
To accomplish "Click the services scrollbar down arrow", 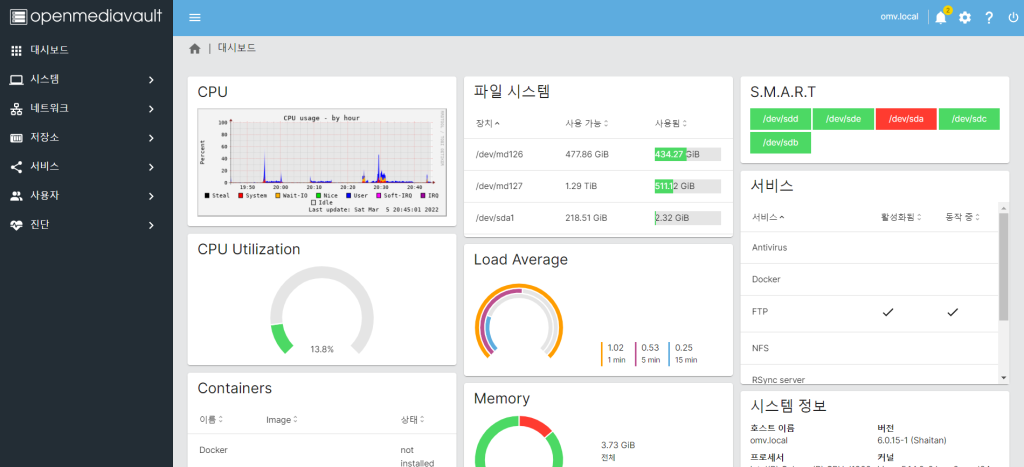I will [x=1003, y=378].
